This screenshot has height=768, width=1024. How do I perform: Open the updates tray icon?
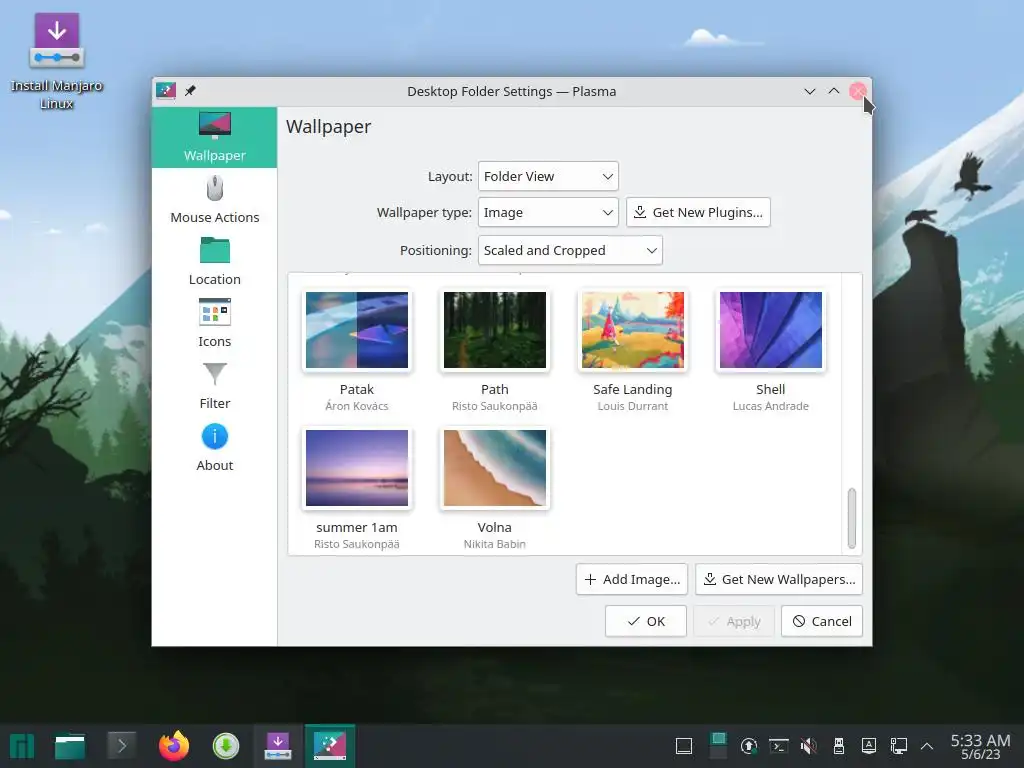(x=748, y=746)
